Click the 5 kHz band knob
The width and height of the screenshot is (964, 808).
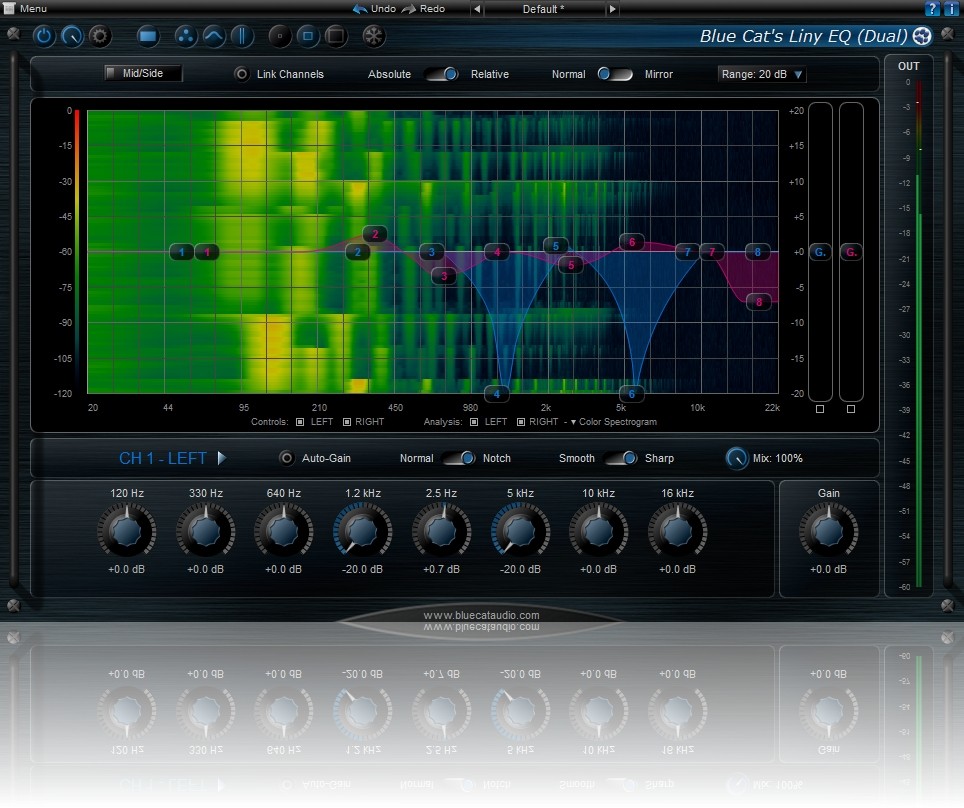520,531
